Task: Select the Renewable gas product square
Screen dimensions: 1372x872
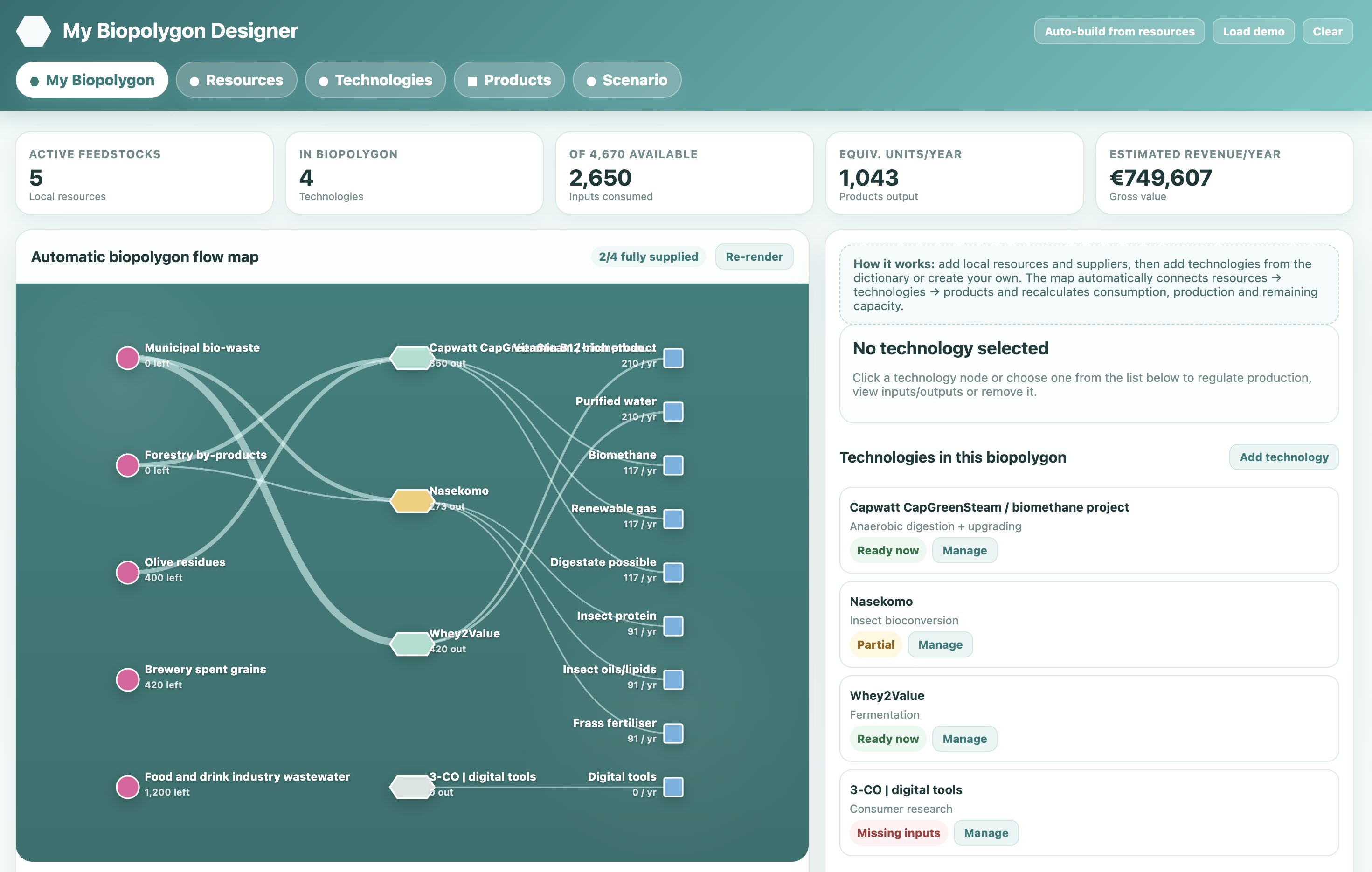Action: (673, 518)
